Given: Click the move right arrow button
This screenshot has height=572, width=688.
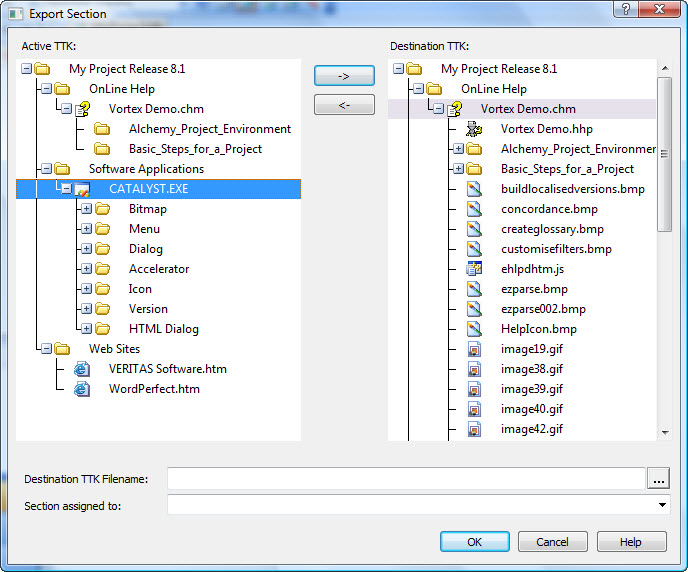Looking at the screenshot, I should coord(344,76).
